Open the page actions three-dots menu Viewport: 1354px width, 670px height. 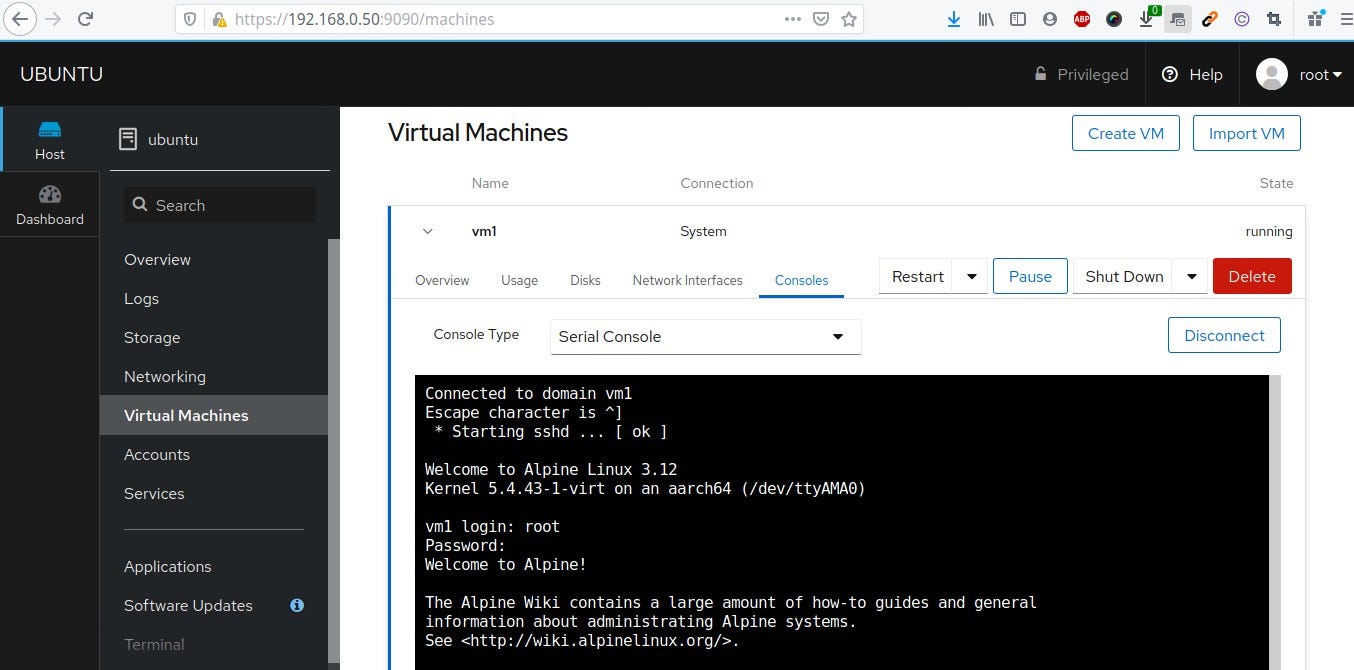(792, 19)
